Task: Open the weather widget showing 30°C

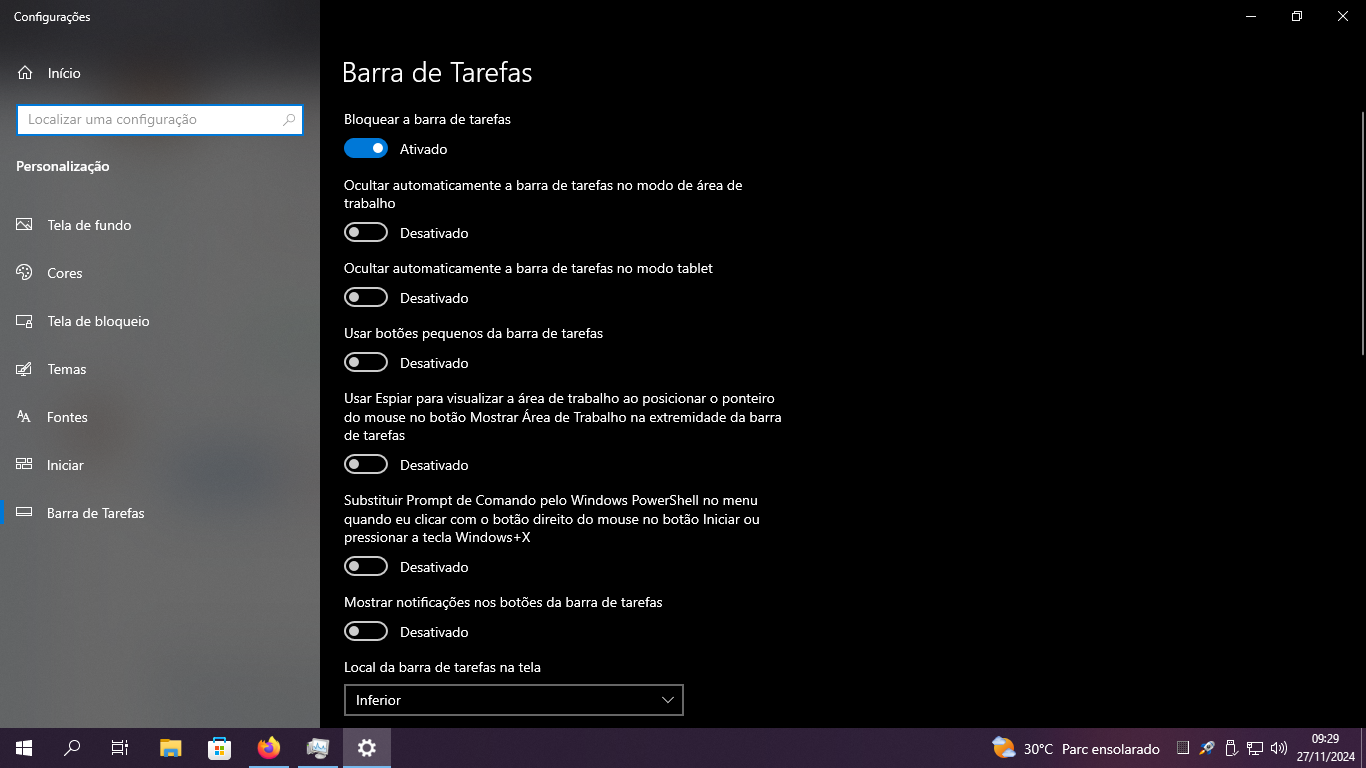Action: (x=1076, y=748)
